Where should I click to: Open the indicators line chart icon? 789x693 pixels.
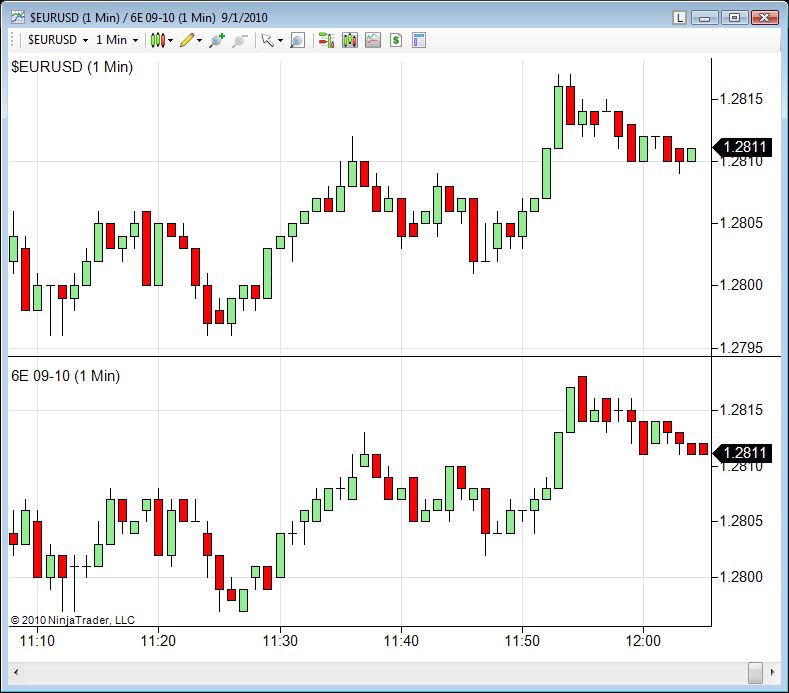(373, 40)
